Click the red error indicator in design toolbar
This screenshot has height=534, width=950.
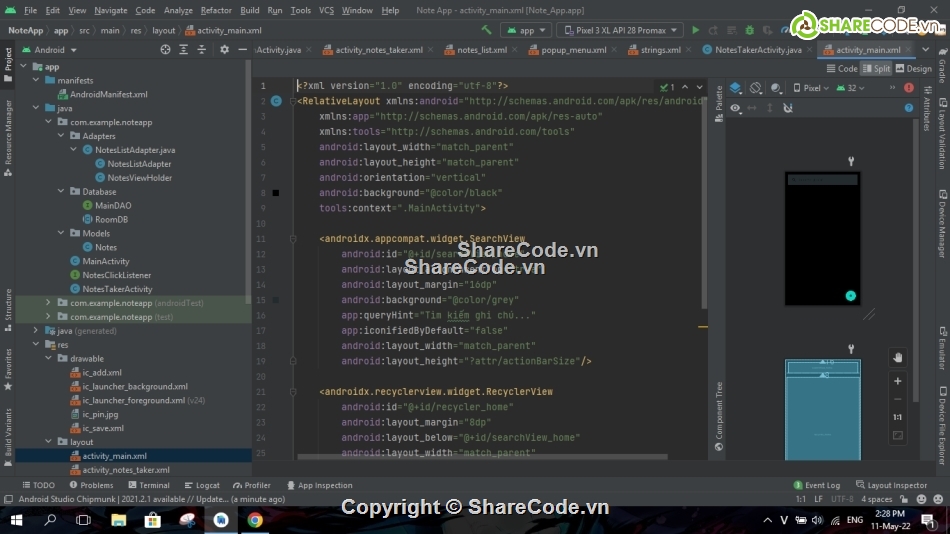908,88
